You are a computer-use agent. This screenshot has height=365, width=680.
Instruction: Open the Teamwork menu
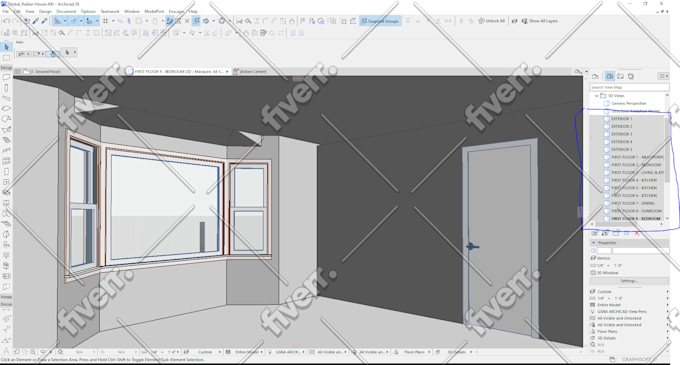[x=110, y=11]
